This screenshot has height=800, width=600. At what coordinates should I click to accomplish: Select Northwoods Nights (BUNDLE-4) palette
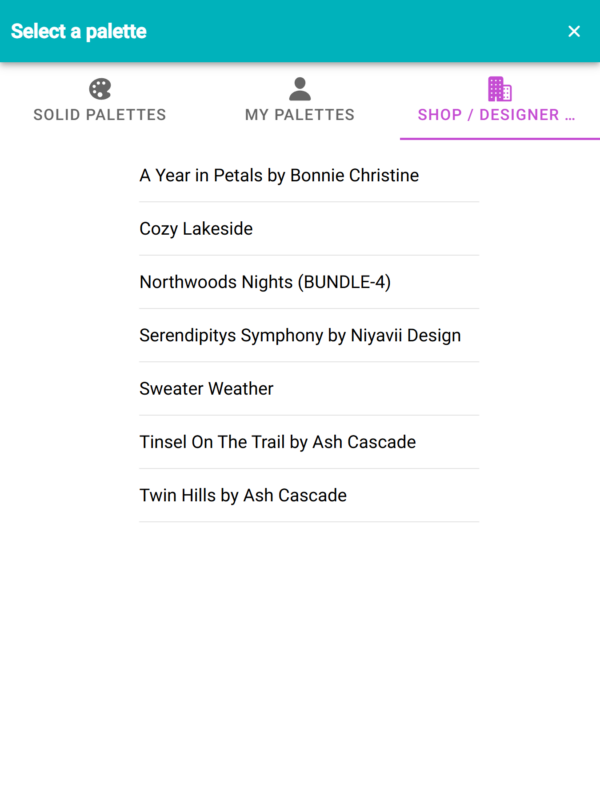coord(265,282)
